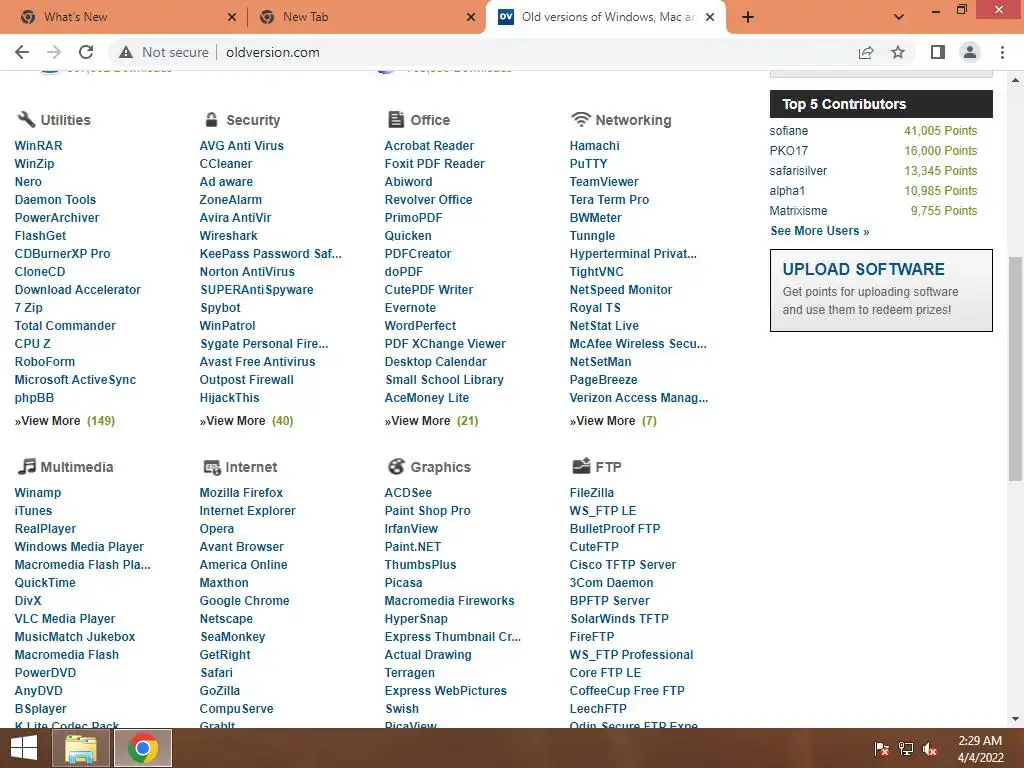Open the Total Commander link

[x=65, y=325]
